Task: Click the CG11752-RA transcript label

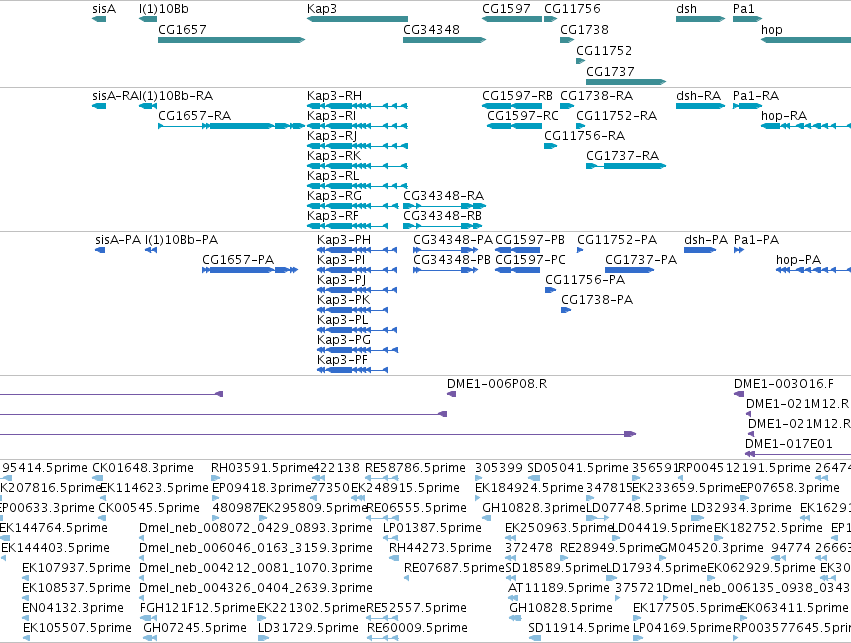Action: coord(617,116)
